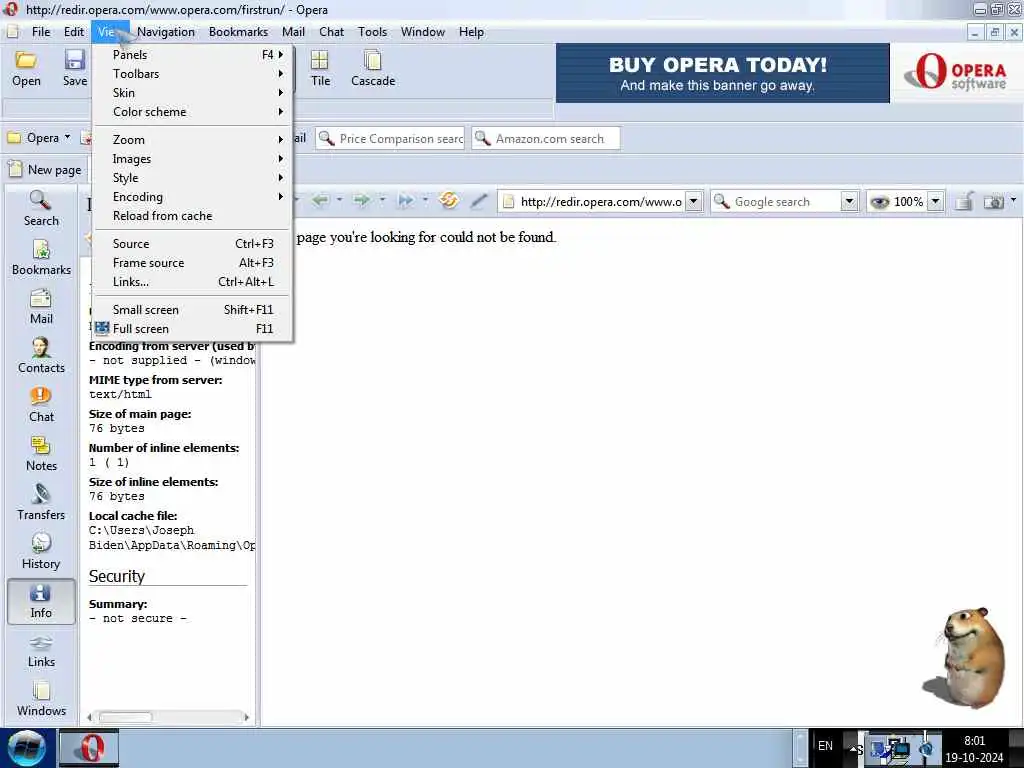Click the Opera software logo

957,72
